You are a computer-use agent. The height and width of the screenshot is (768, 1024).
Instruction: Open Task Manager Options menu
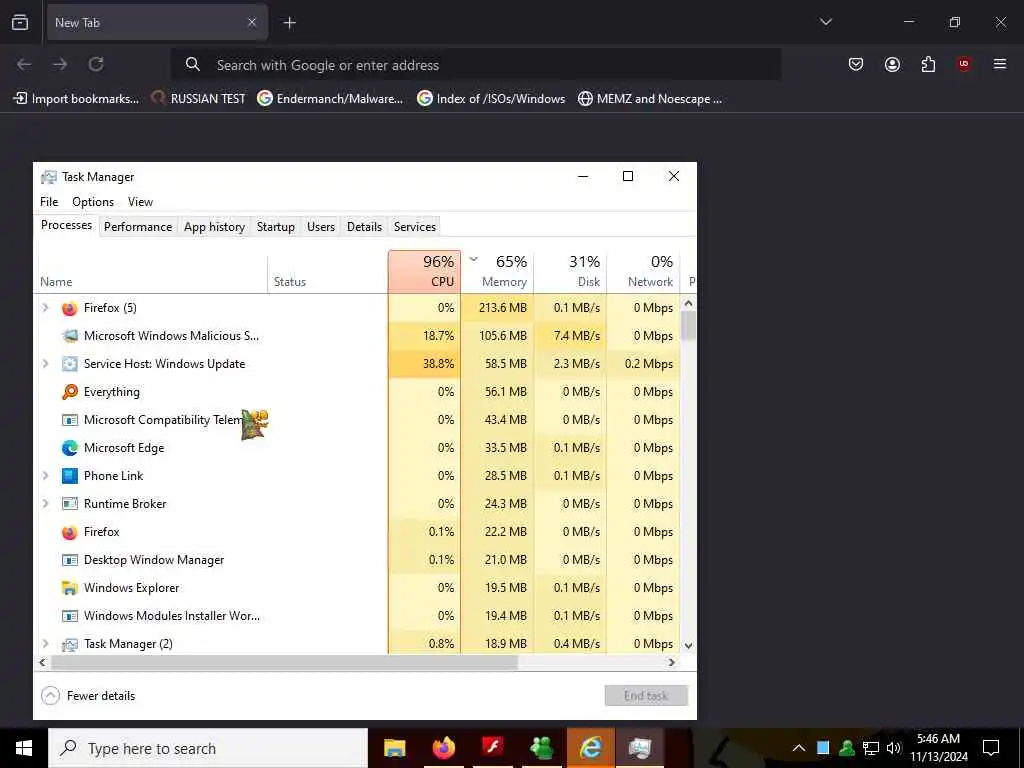click(x=93, y=202)
